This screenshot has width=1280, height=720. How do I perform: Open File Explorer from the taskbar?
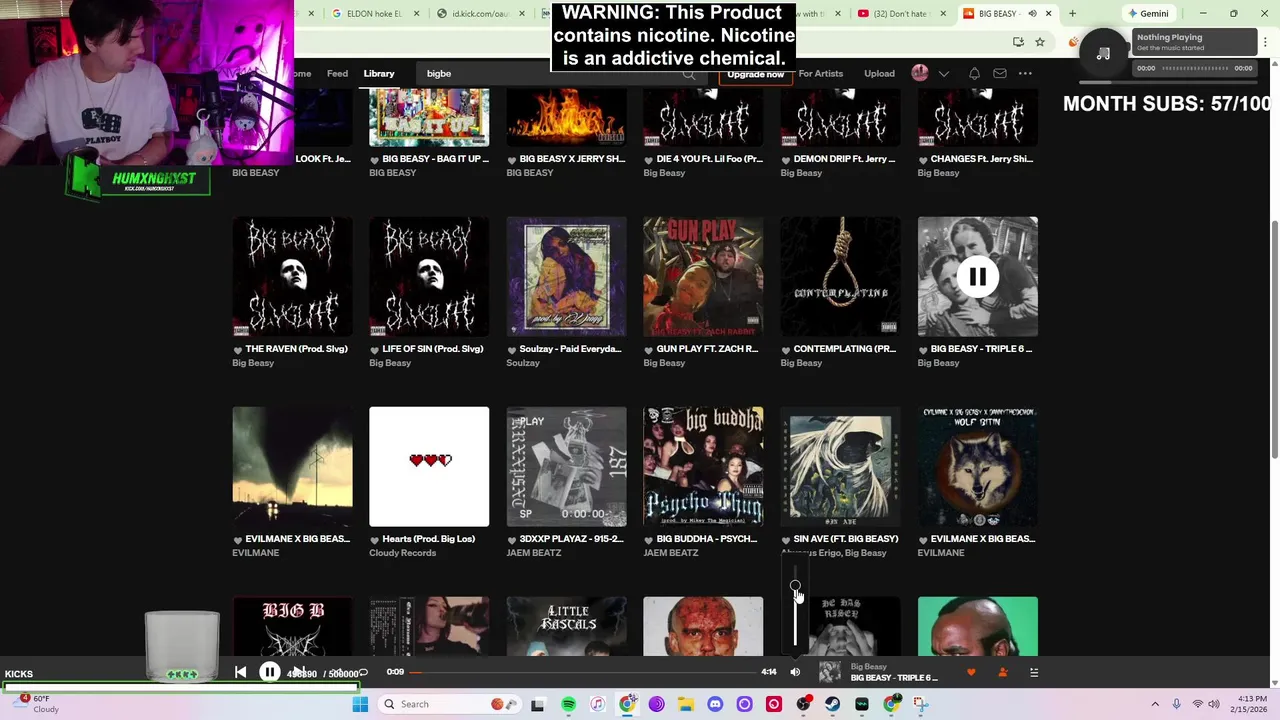pos(686,704)
